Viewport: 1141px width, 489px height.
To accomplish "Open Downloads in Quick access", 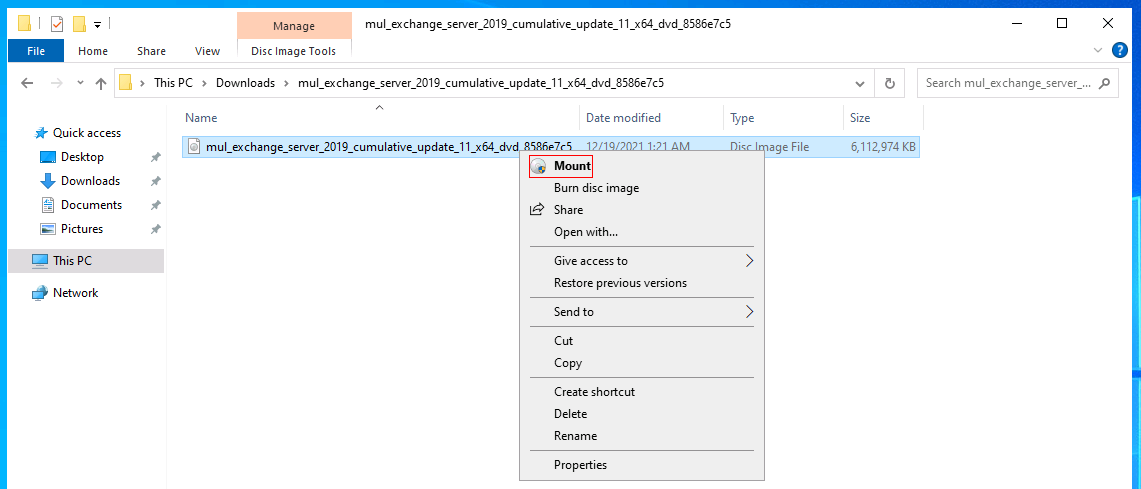I will click(x=90, y=180).
